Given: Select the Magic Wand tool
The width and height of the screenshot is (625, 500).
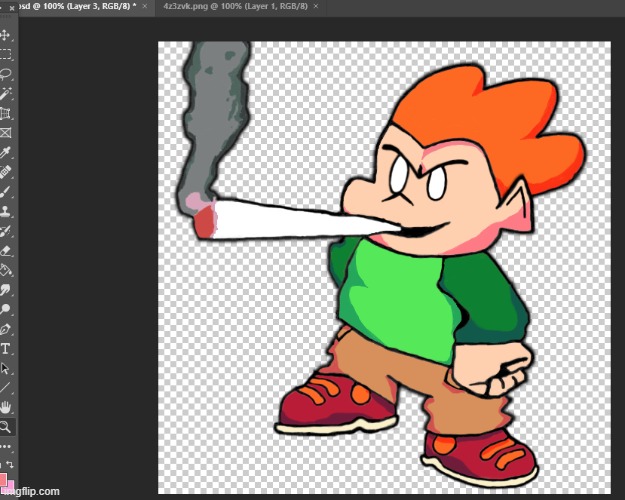Looking at the screenshot, I should (x=5, y=93).
